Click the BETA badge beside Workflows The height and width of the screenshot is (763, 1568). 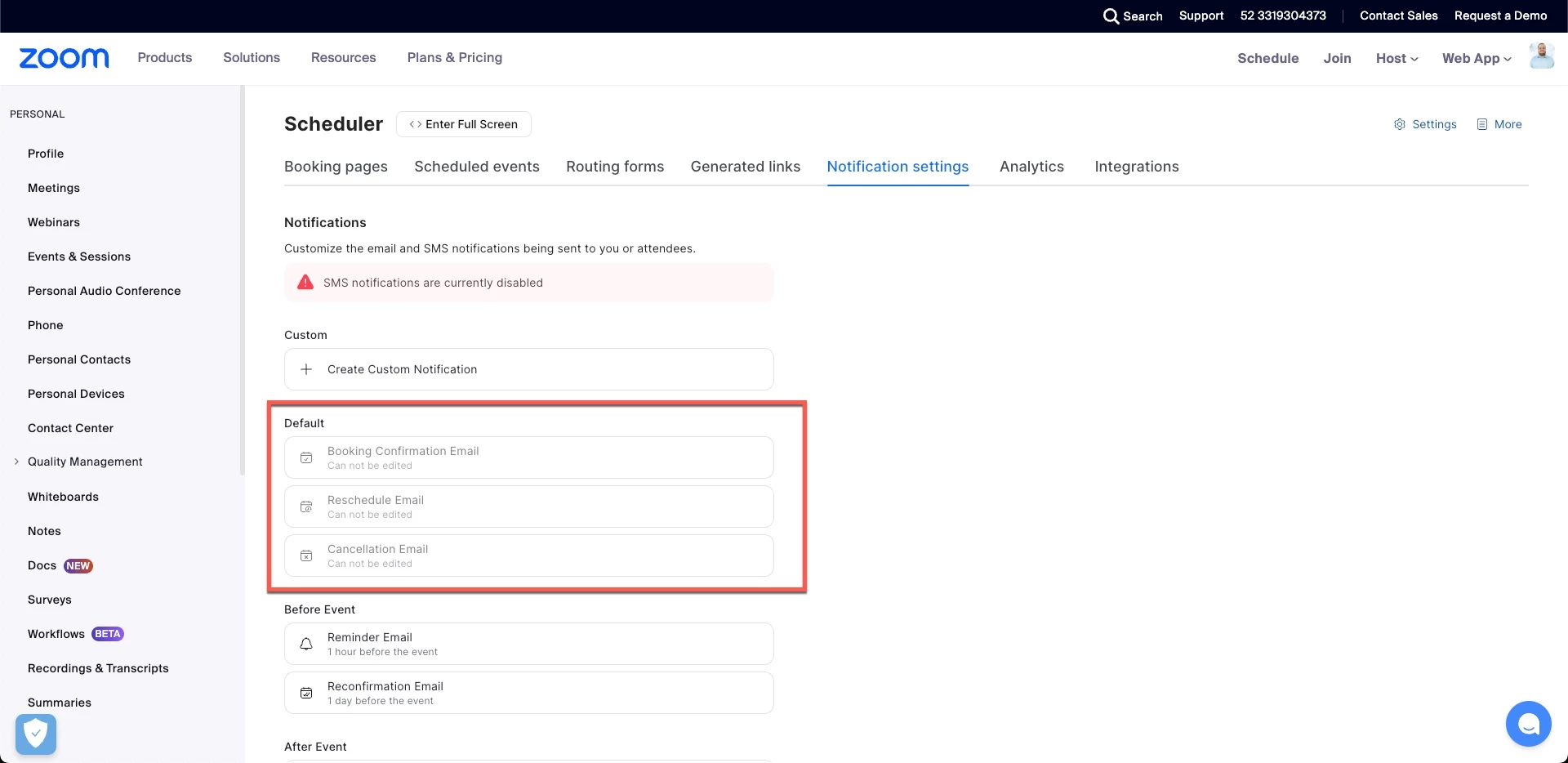click(108, 634)
